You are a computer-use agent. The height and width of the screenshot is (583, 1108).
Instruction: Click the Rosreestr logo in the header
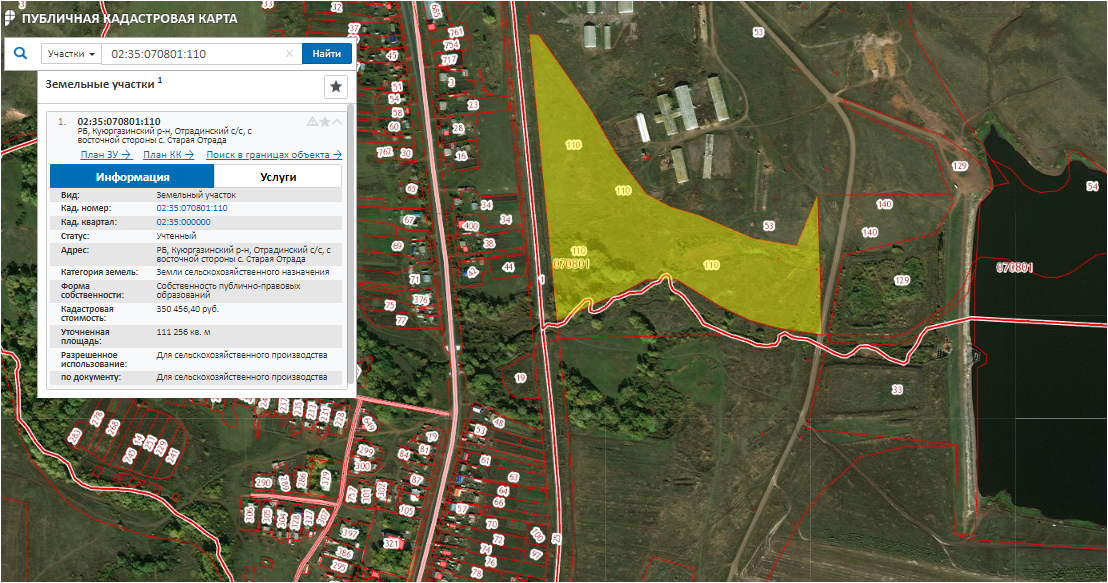pos(10,18)
